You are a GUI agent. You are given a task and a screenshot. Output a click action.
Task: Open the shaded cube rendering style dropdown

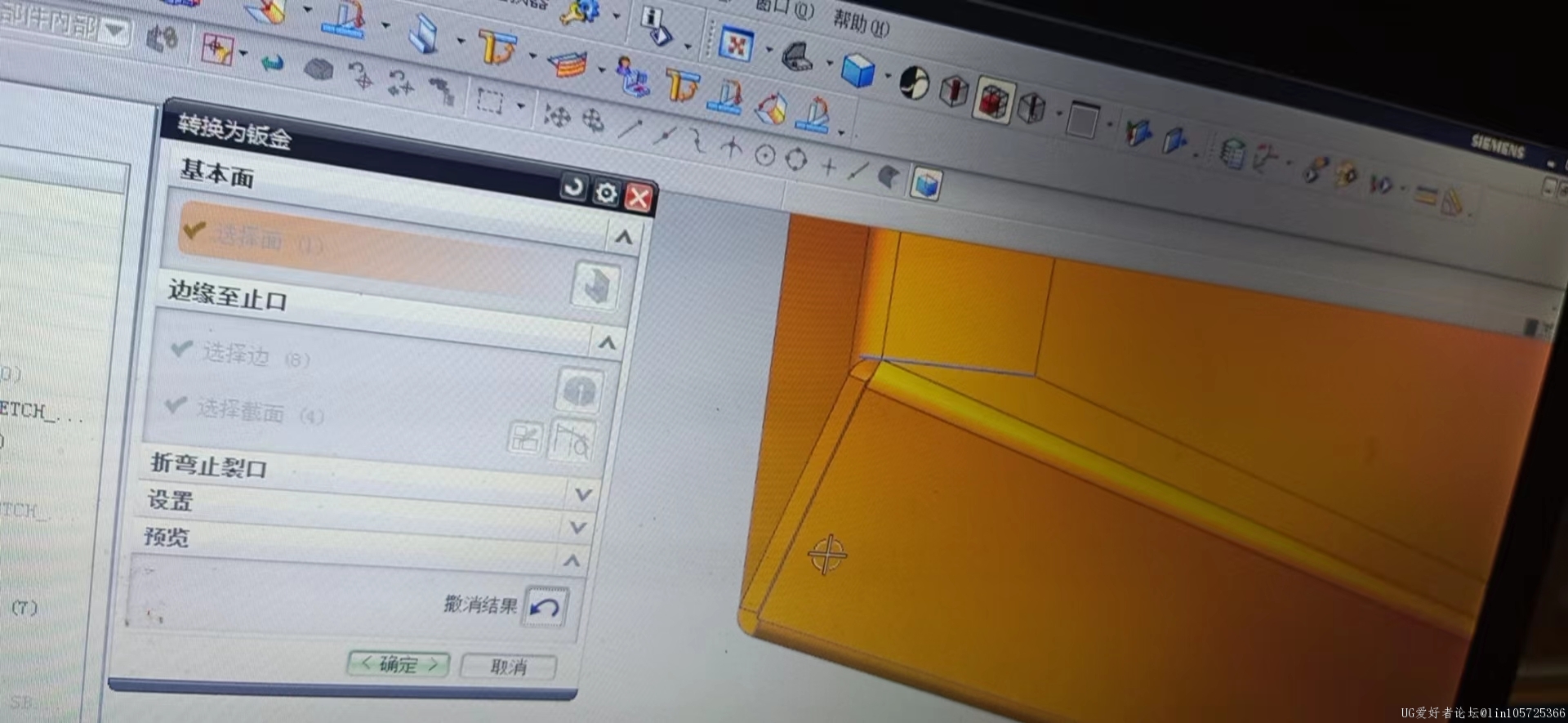click(888, 76)
